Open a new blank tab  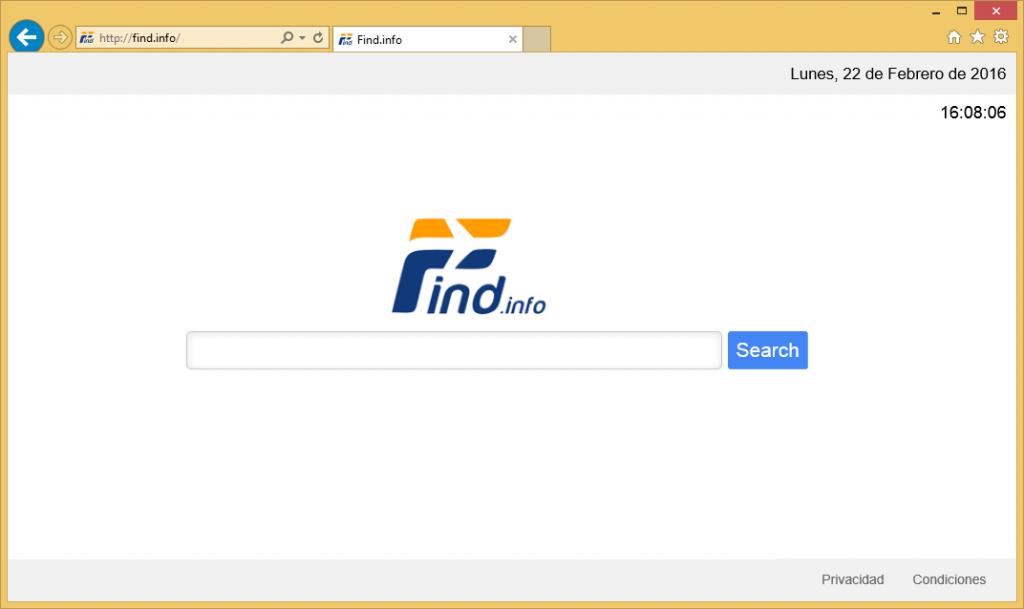(x=537, y=39)
